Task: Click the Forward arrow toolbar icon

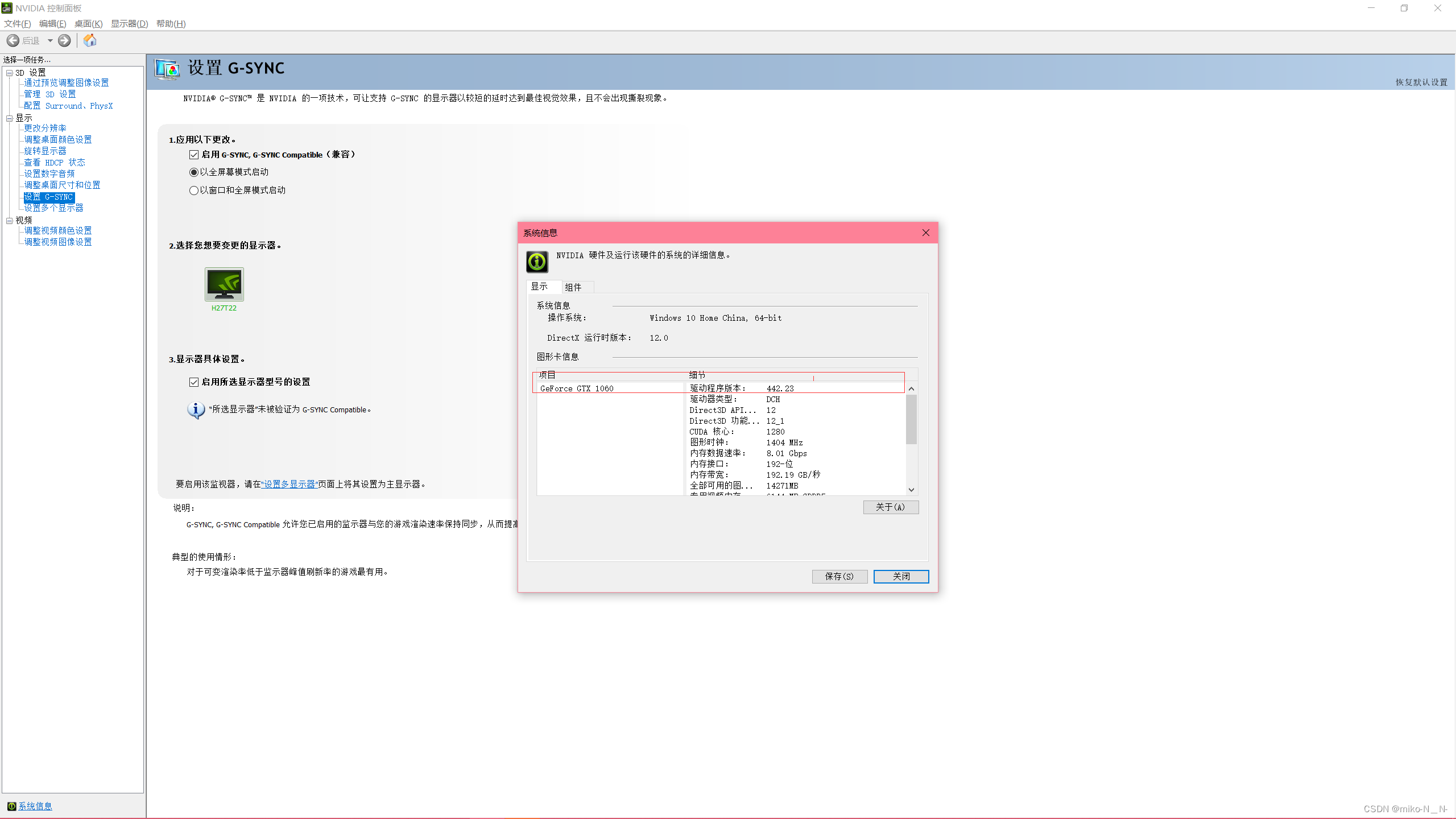Action: [x=64, y=40]
